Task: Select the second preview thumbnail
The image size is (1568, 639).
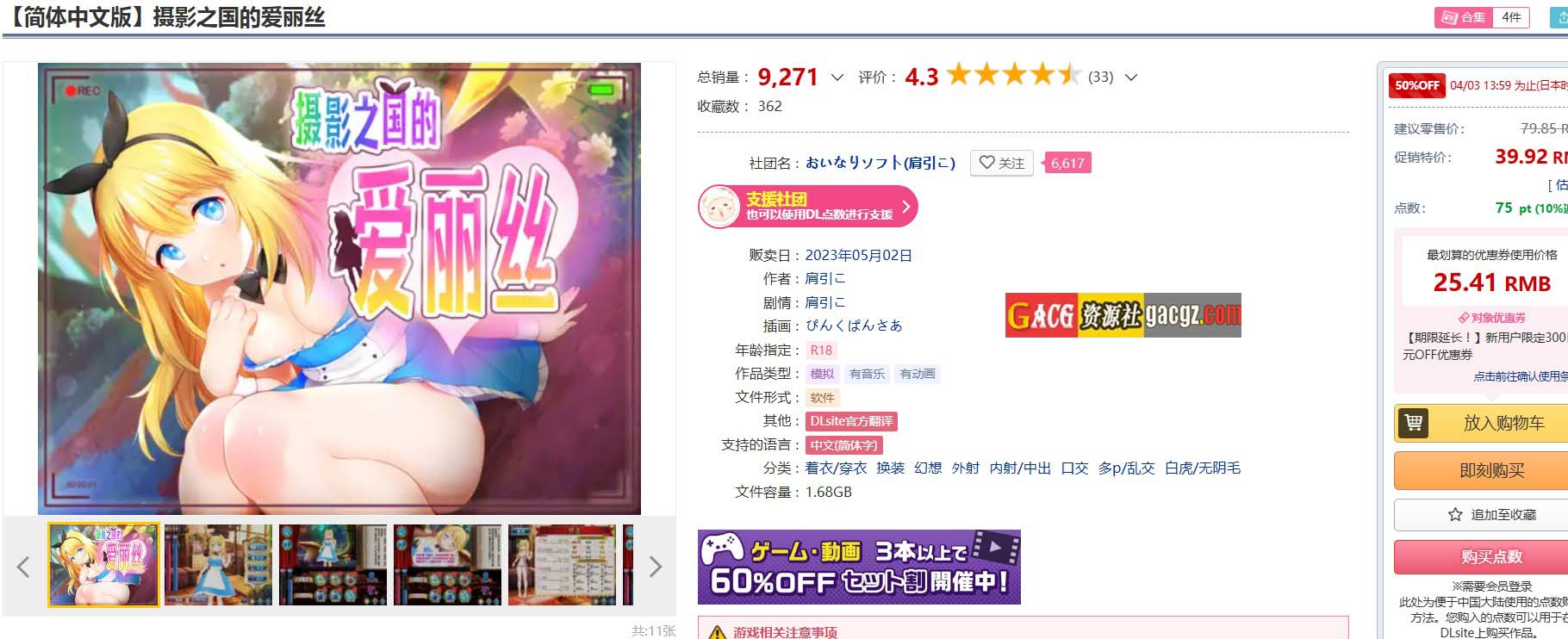Action: (x=218, y=565)
